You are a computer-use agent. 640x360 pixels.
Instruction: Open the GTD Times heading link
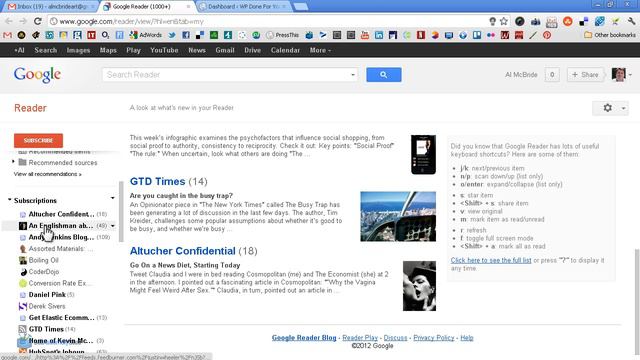click(x=158, y=181)
